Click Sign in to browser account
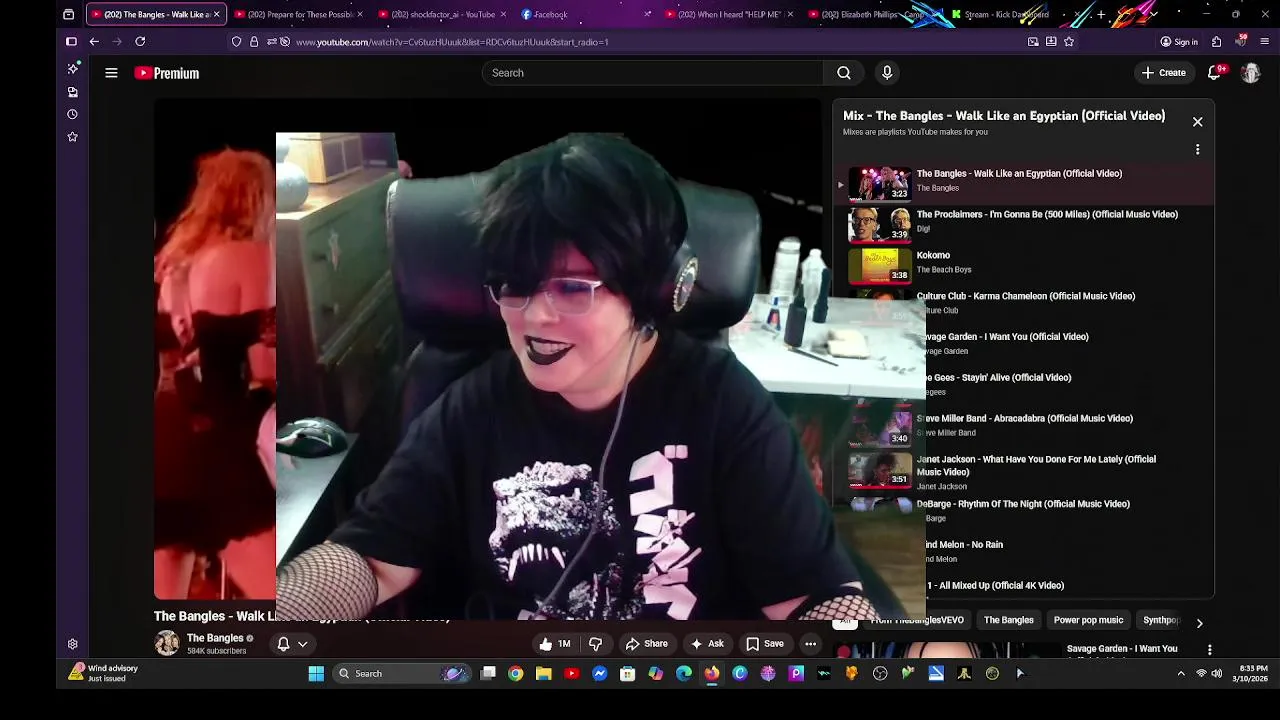 1179,42
